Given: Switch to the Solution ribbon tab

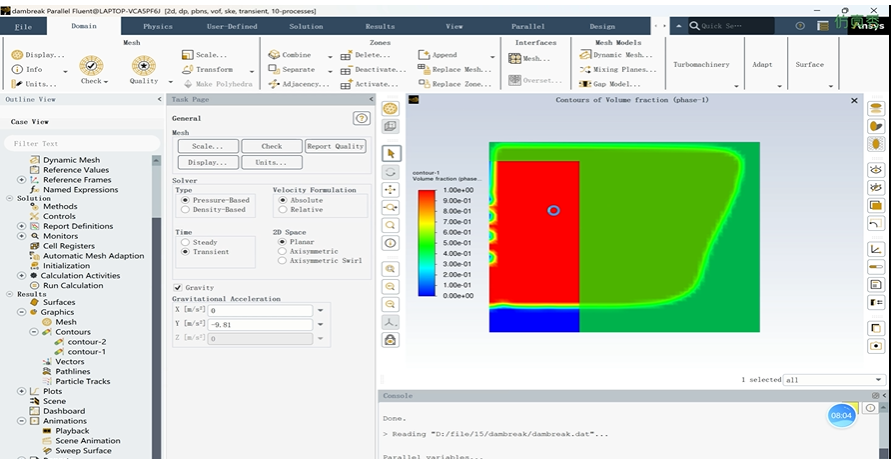Looking at the screenshot, I should click(306, 26).
